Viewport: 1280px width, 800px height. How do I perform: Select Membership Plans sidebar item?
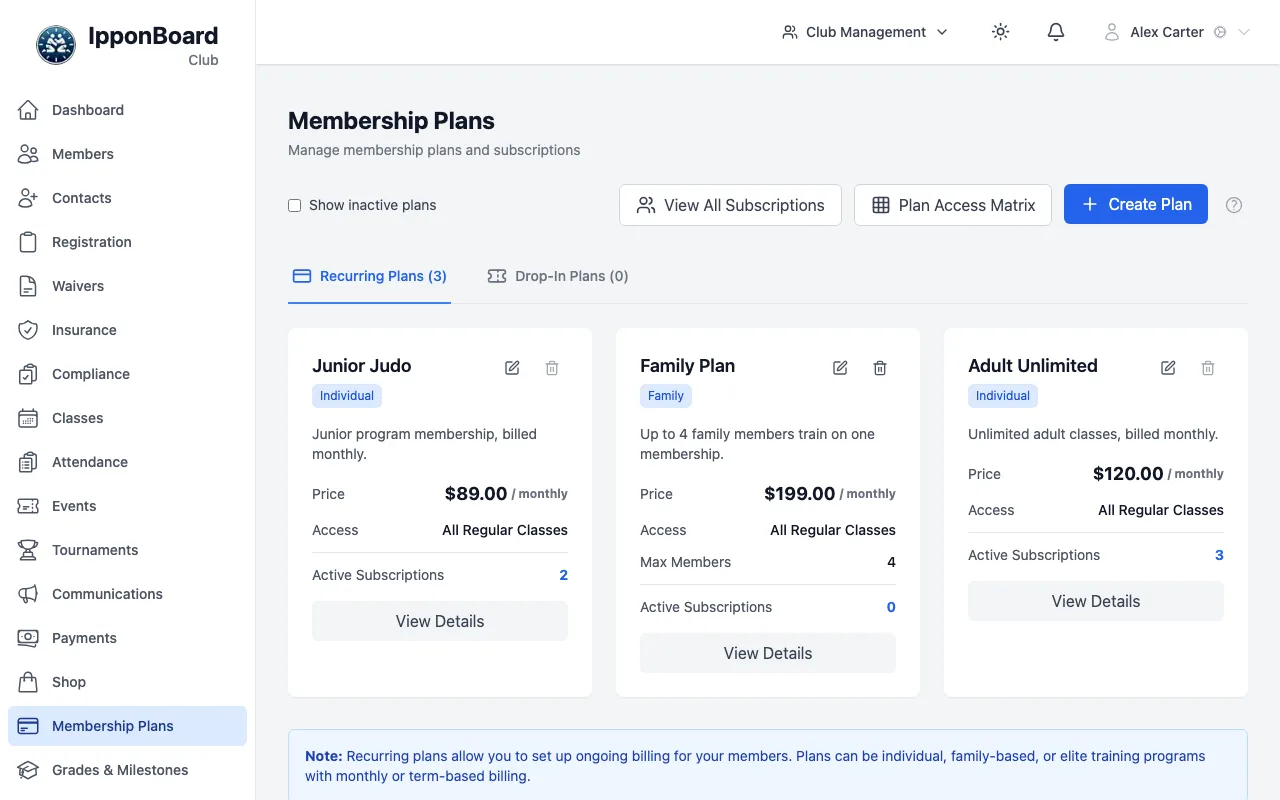point(127,726)
